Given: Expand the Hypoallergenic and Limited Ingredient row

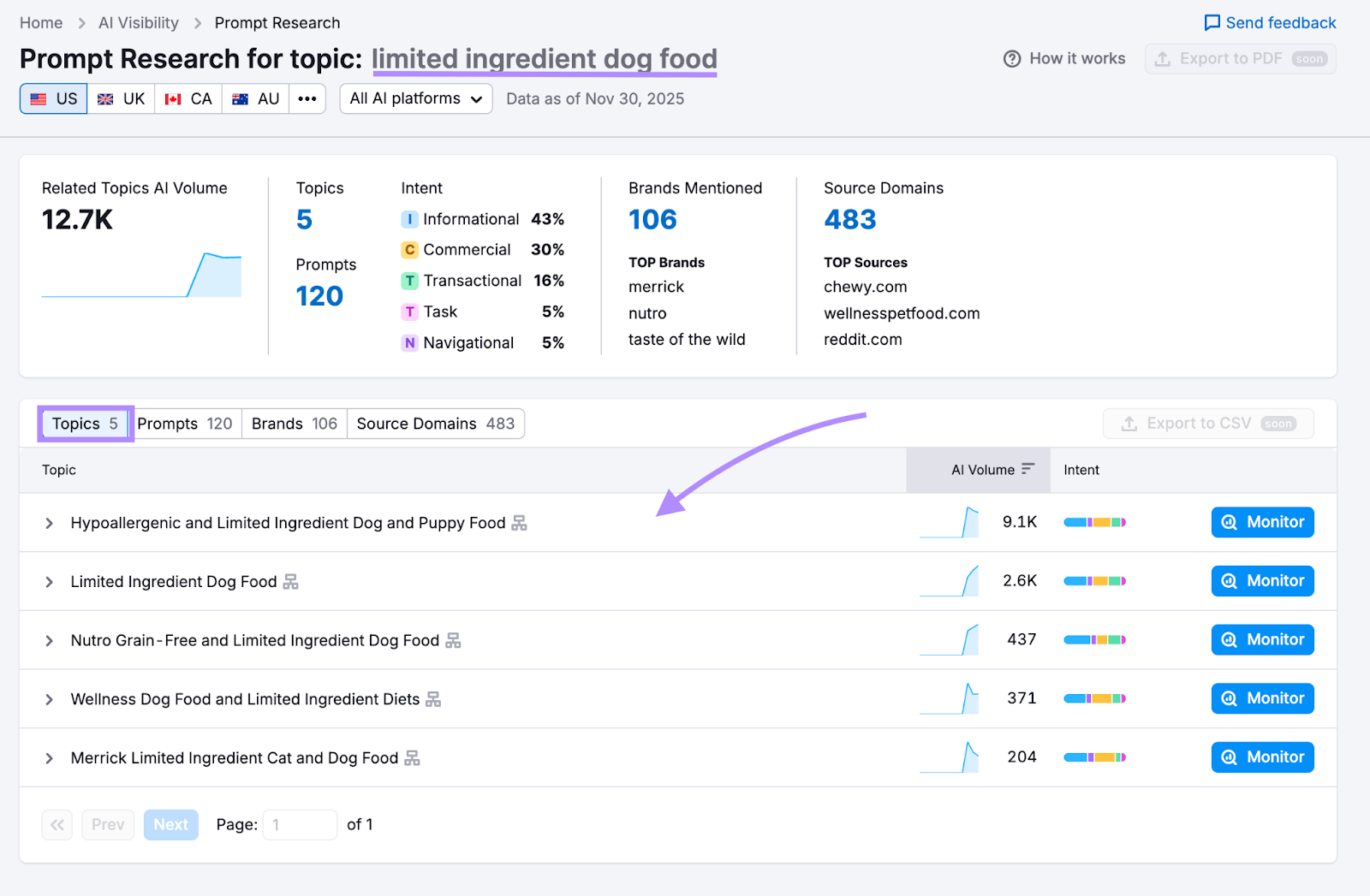Looking at the screenshot, I should 49,522.
